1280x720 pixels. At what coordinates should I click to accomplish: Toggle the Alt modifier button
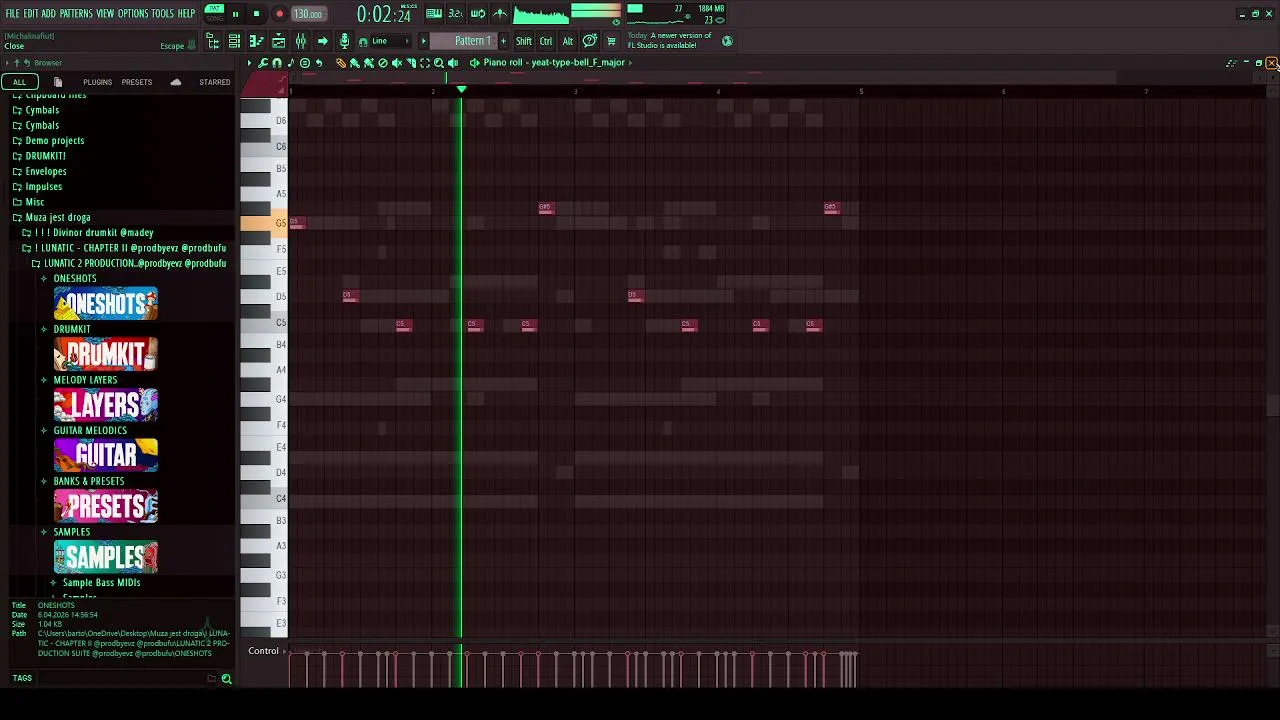tap(567, 41)
